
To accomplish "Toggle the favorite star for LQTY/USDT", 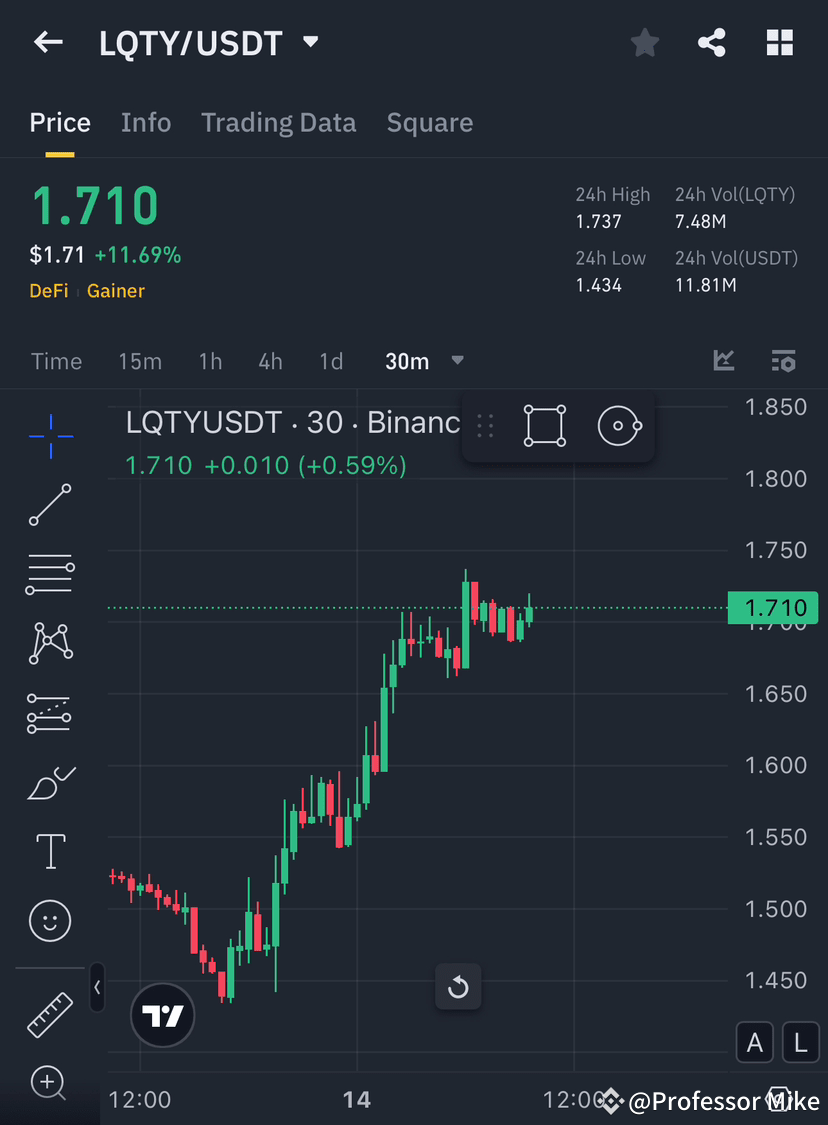I will tap(644, 42).
